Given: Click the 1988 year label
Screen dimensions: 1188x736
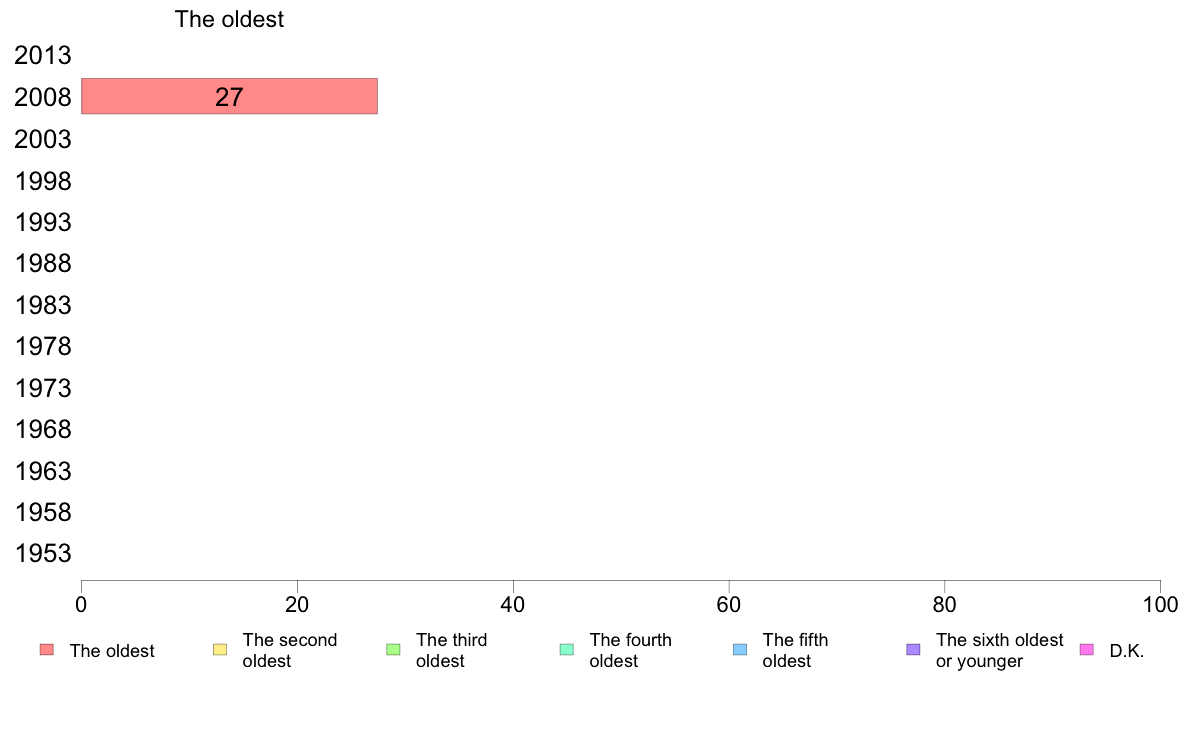Looking at the screenshot, I should pyautogui.click(x=42, y=264).
